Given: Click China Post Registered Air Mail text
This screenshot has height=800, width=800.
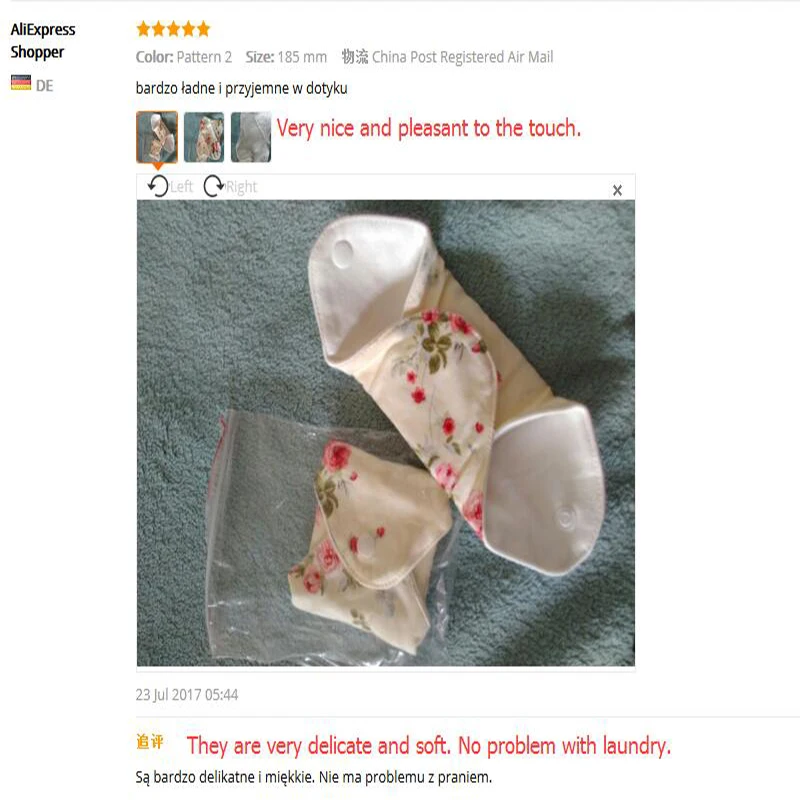Looking at the screenshot, I should [462, 57].
